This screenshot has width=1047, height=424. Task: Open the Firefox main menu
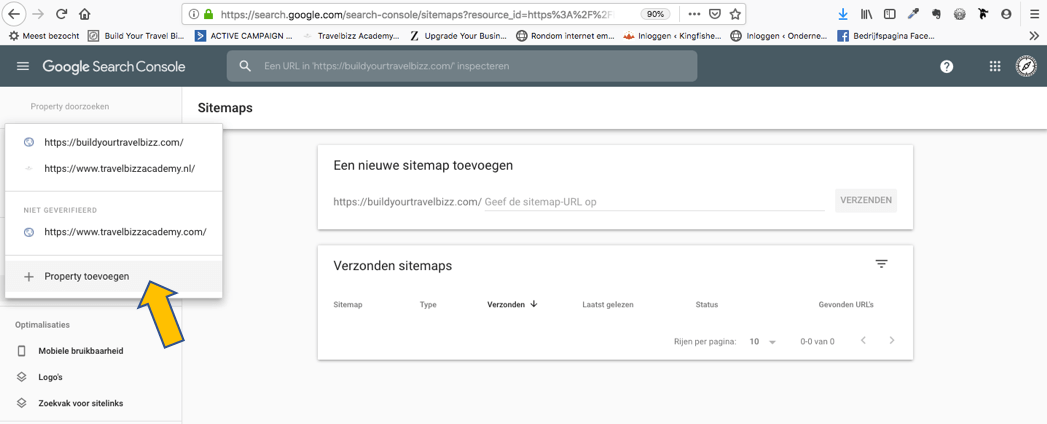point(1033,13)
